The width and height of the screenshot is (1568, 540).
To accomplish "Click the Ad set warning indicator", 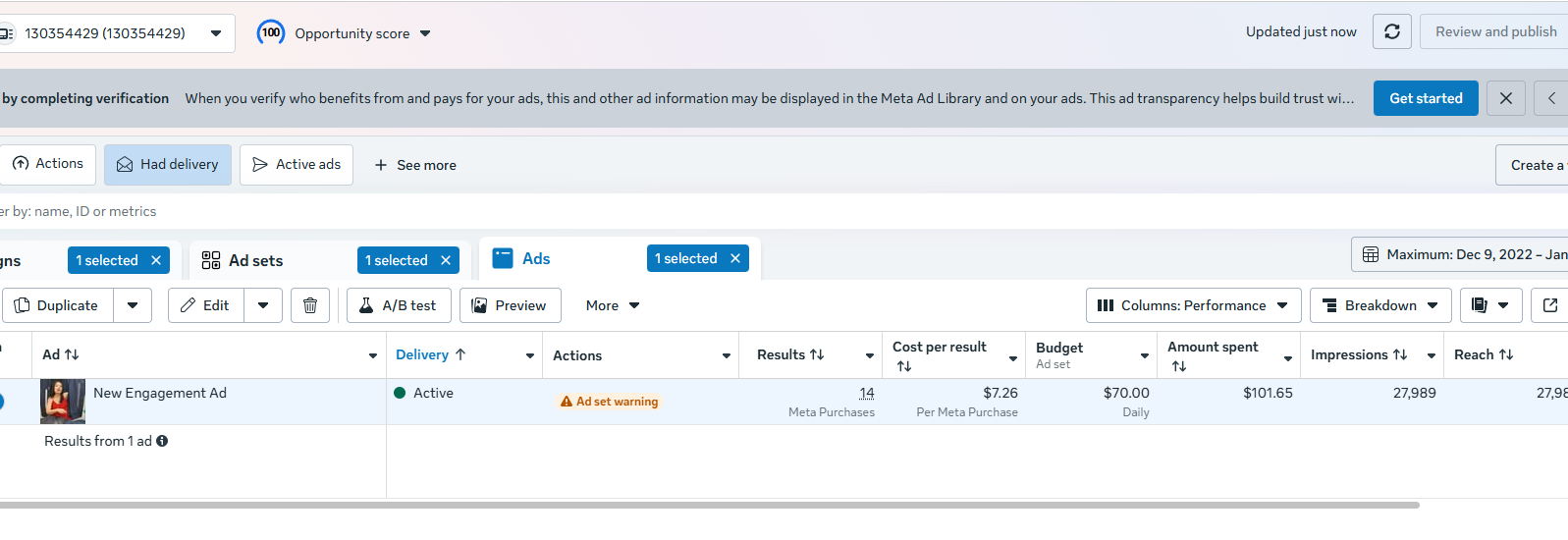I will click(x=609, y=402).
